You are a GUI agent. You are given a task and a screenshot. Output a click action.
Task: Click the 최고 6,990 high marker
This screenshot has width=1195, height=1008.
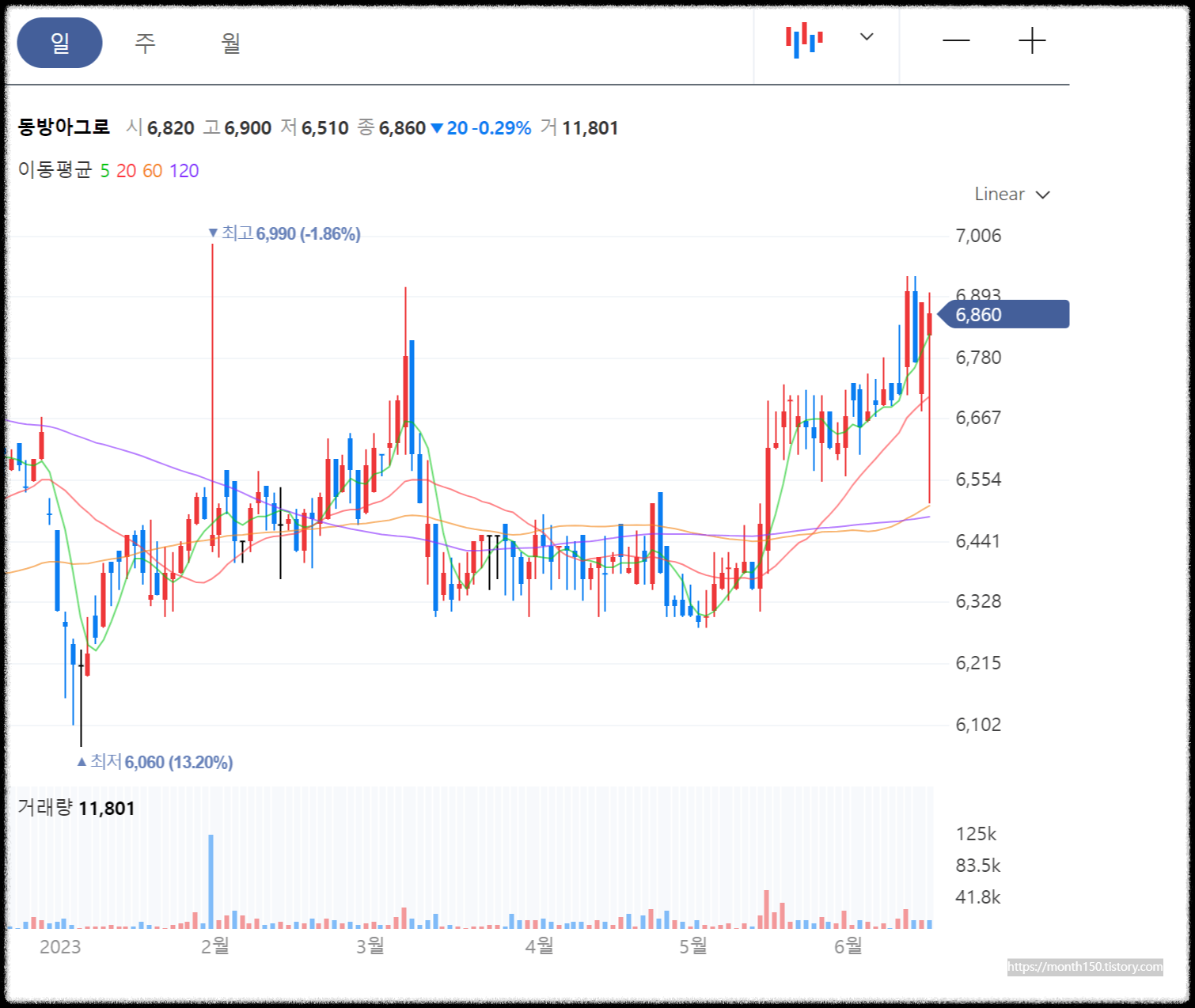[284, 233]
